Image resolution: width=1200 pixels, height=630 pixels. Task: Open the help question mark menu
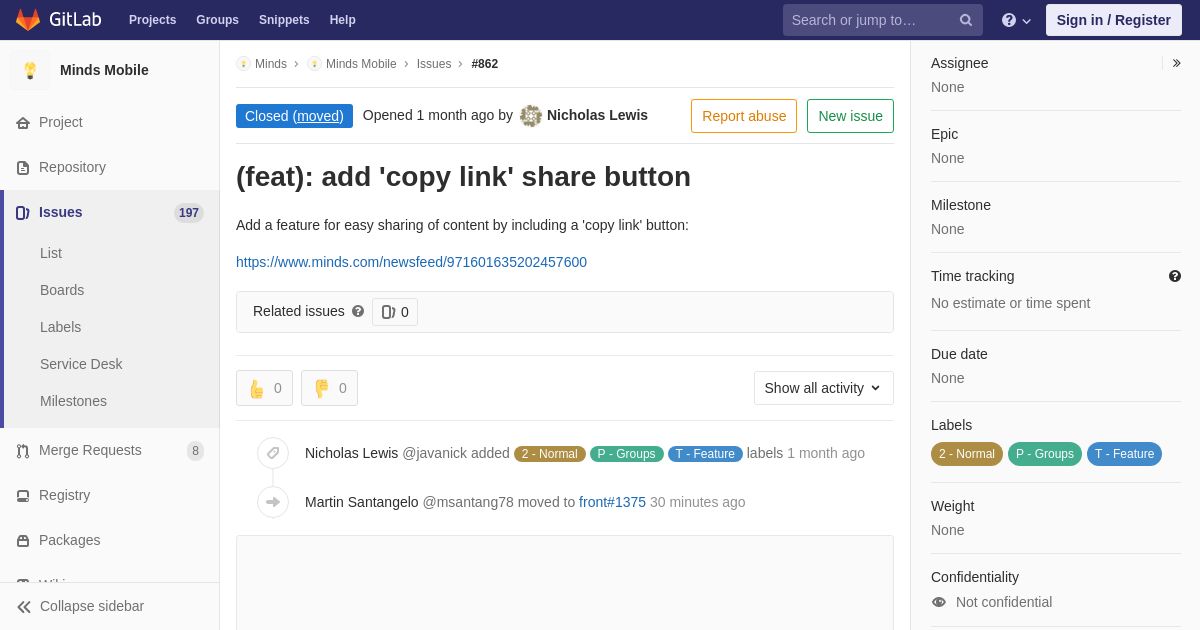pos(1016,20)
